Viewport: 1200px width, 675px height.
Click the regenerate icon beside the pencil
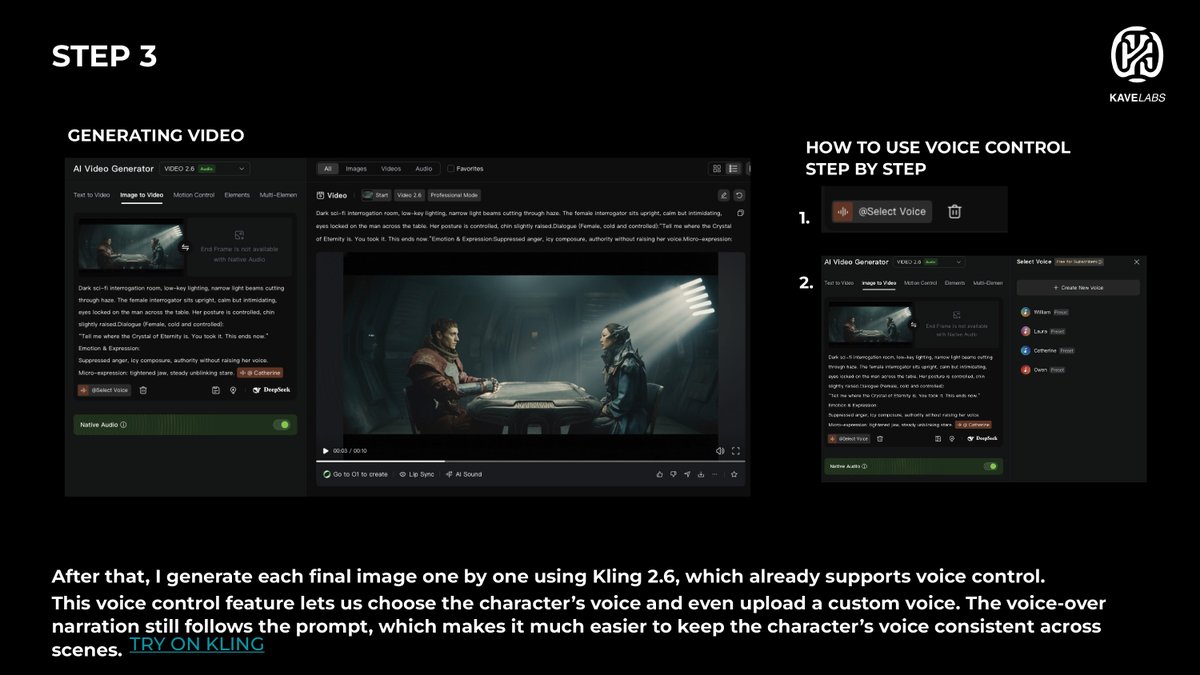(x=739, y=195)
